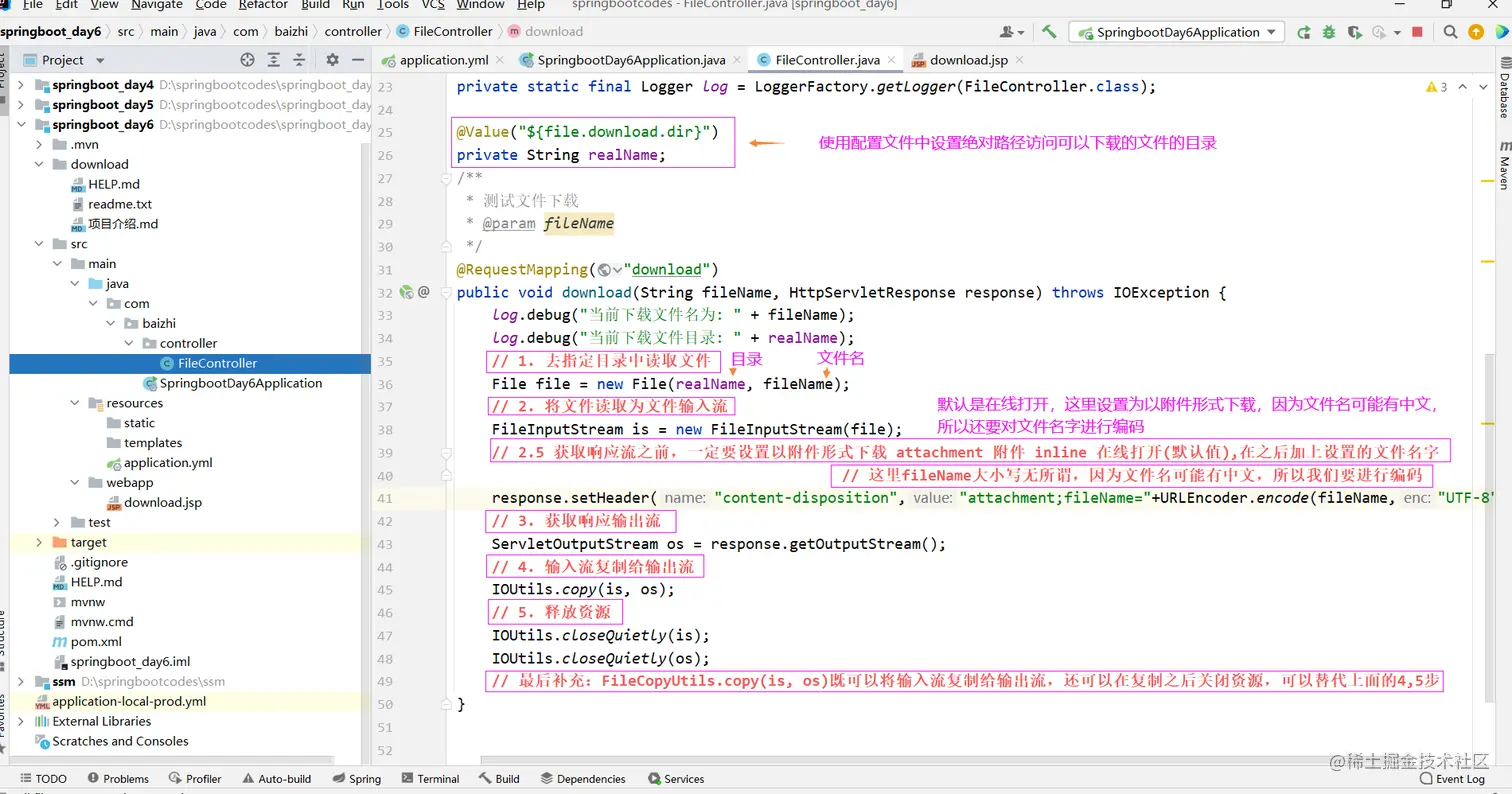Open the Spring tool window

pos(356,778)
